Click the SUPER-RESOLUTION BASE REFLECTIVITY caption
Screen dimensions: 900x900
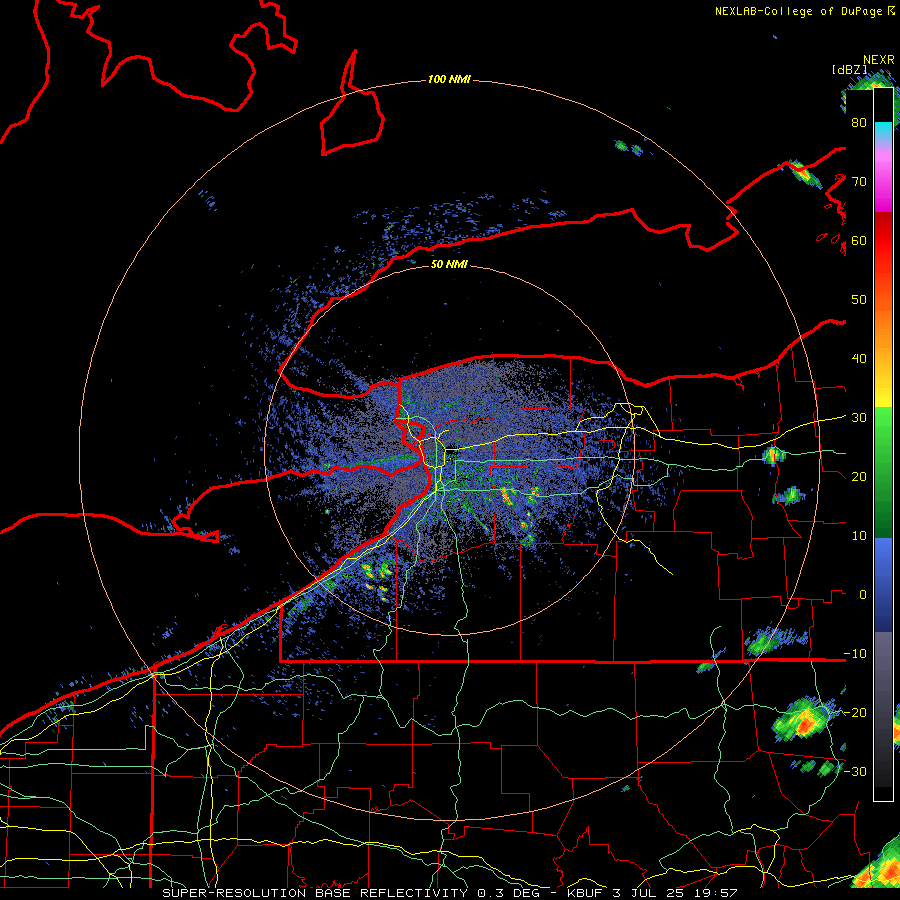point(315,893)
